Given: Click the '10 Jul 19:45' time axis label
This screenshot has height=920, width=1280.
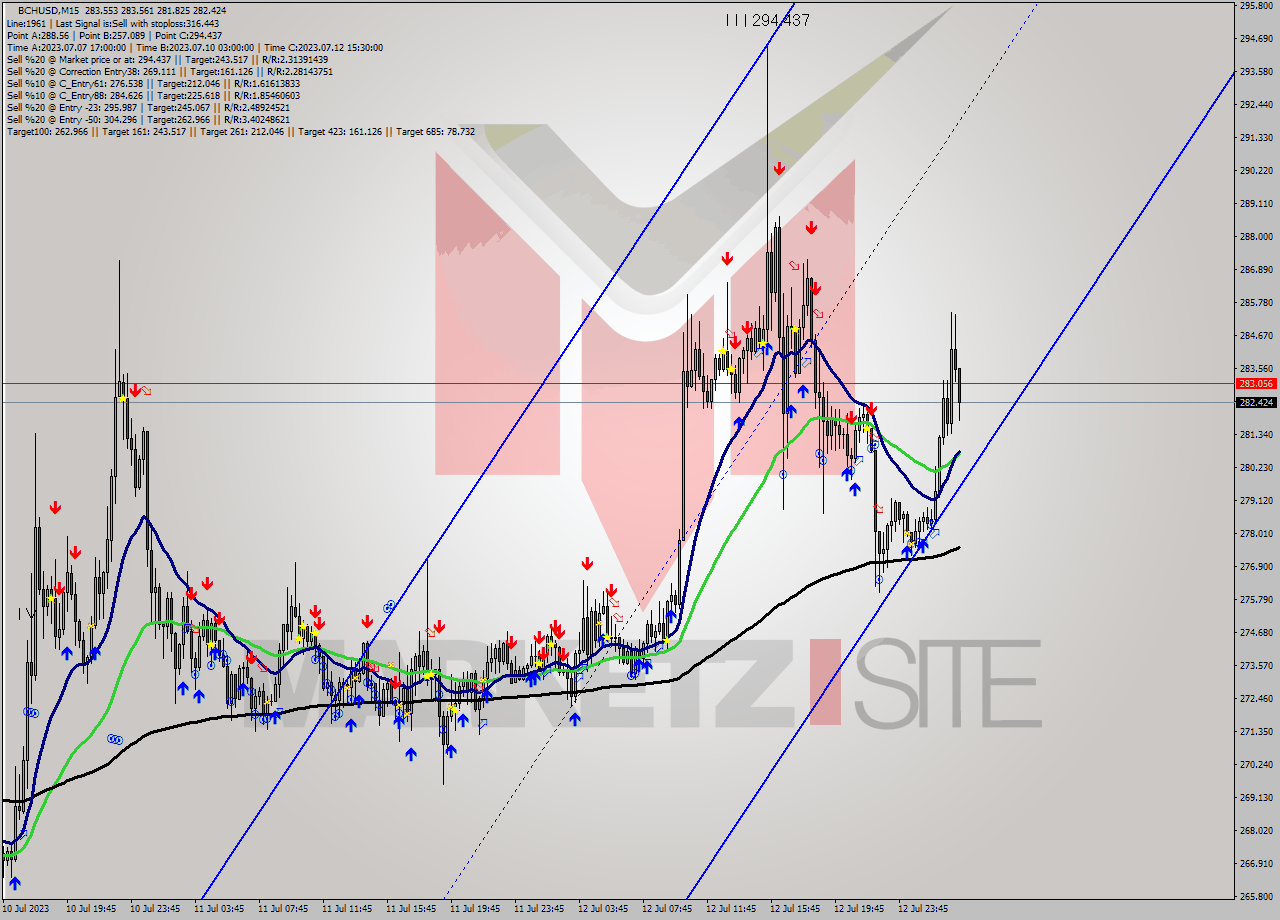Looking at the screenshot, I should pos(91,909).
